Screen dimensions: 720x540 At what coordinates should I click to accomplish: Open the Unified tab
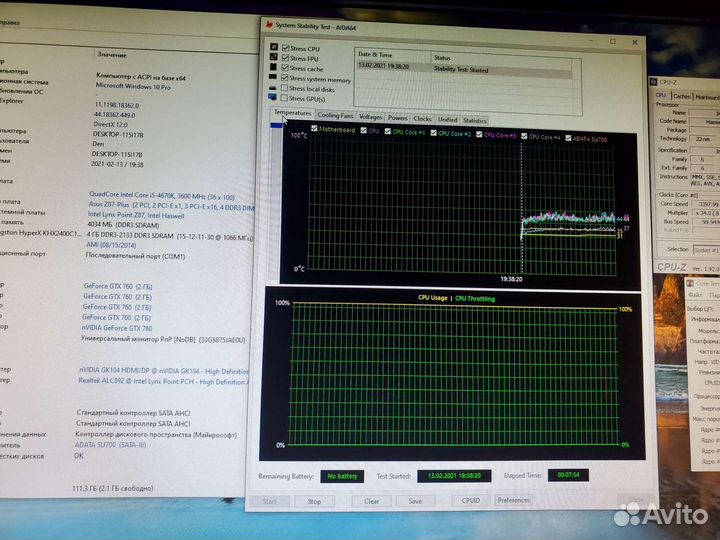447,119
